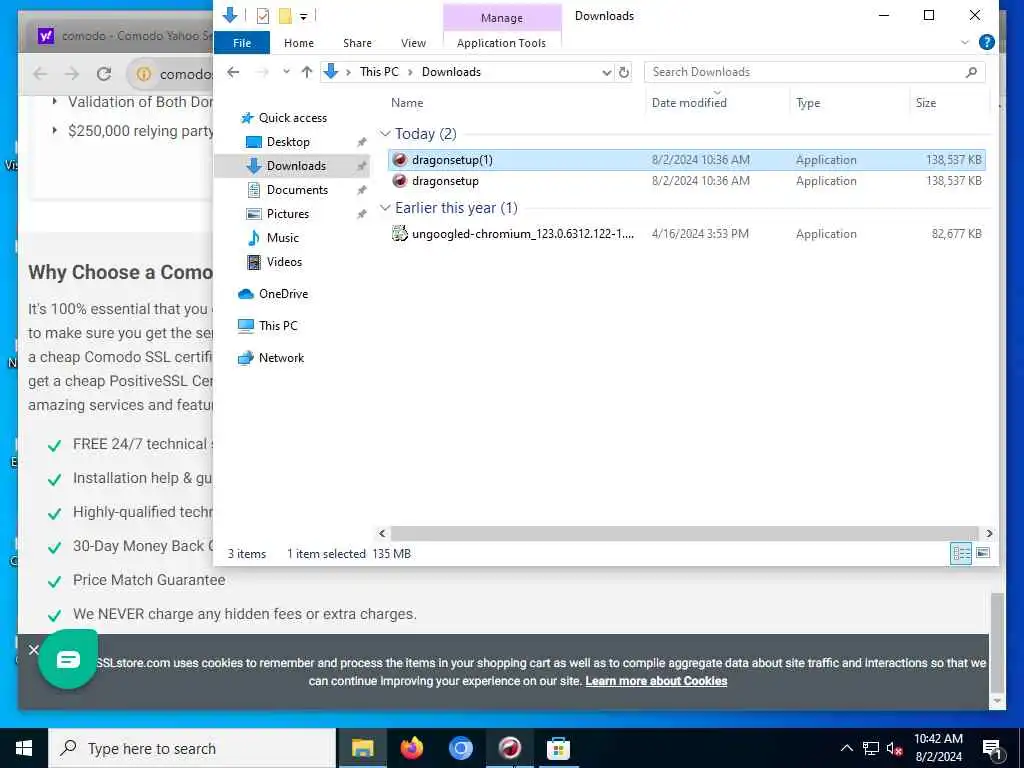Click the search magnifier icon in Explorer

(x=971, y=72)
